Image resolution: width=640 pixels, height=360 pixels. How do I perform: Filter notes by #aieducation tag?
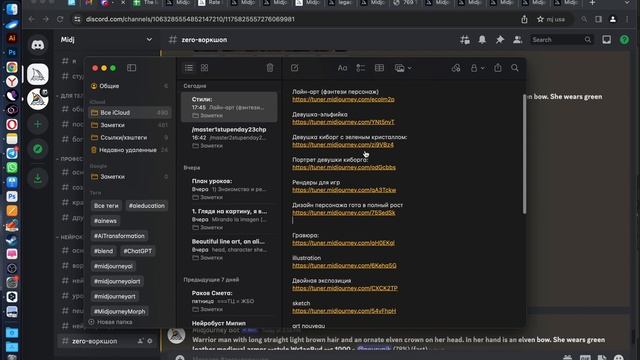coord(147,206)
